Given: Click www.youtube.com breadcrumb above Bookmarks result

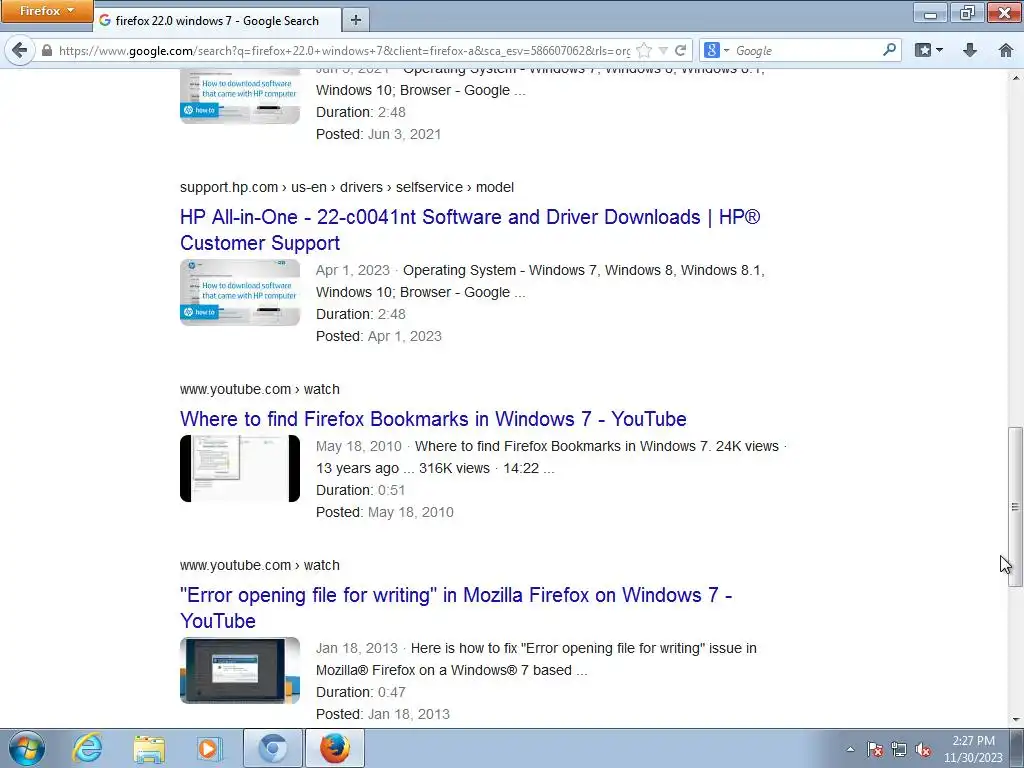Looking at the screenshot, I should [x=260, y=389].
